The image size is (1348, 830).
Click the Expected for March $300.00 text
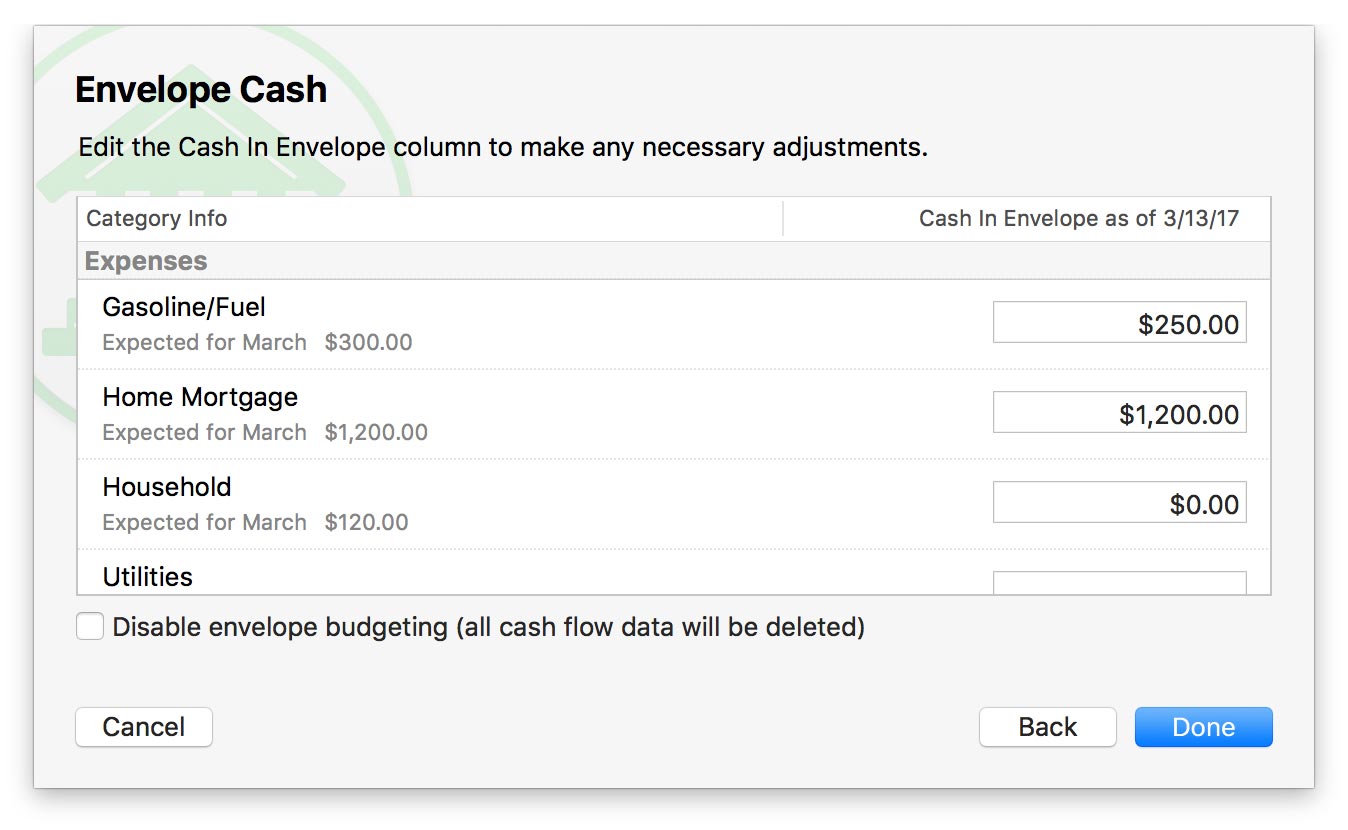(257, 343)
